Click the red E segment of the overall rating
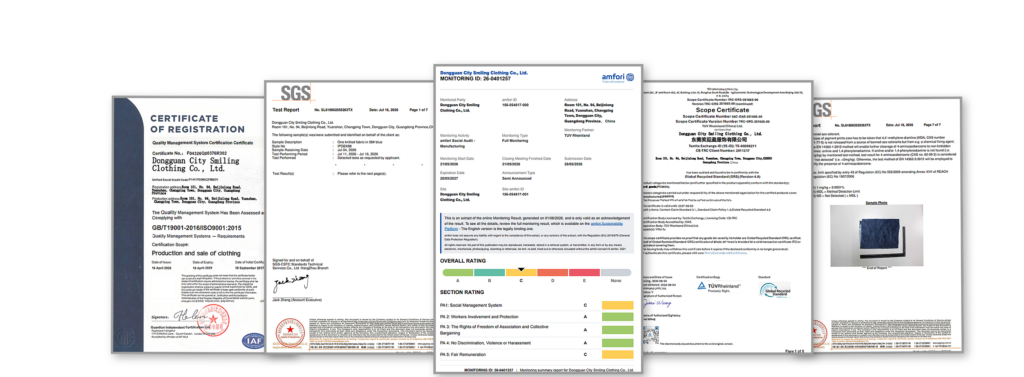 [x=584, y=272]
